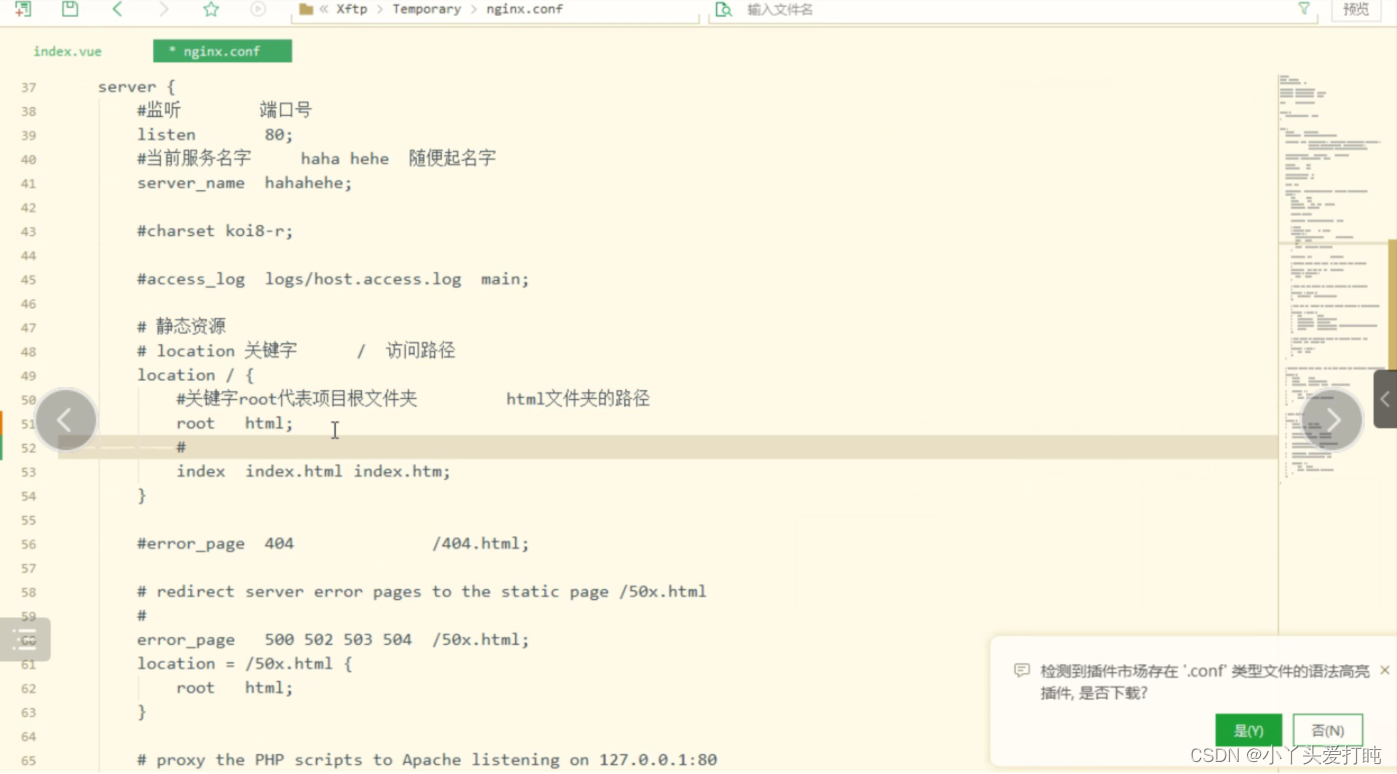
Task: Click 'location / {' on line 49
Action: point(196,375)
